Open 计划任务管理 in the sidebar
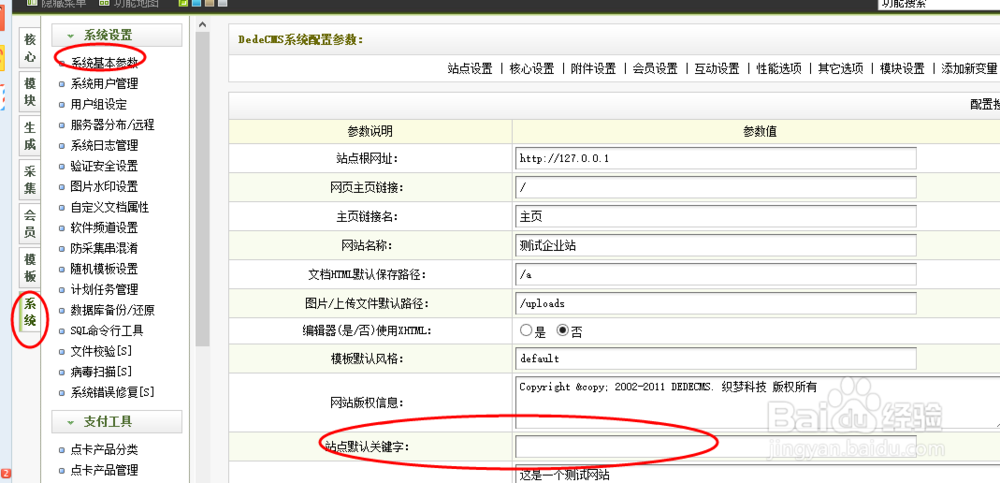This screenshot has width=1000, height=483. point(104,289)
